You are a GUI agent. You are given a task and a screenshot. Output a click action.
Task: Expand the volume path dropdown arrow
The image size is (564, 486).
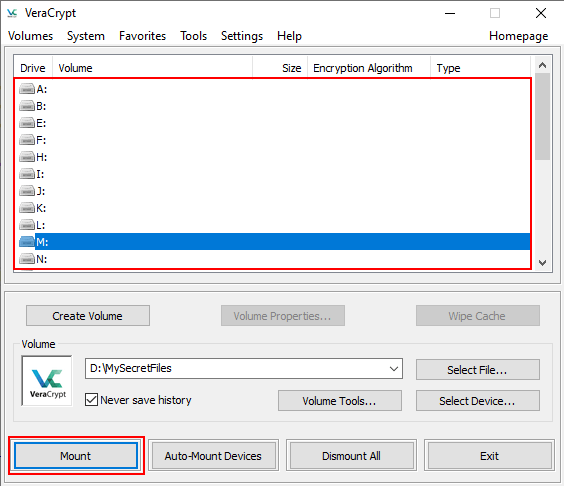coord(394,369)
